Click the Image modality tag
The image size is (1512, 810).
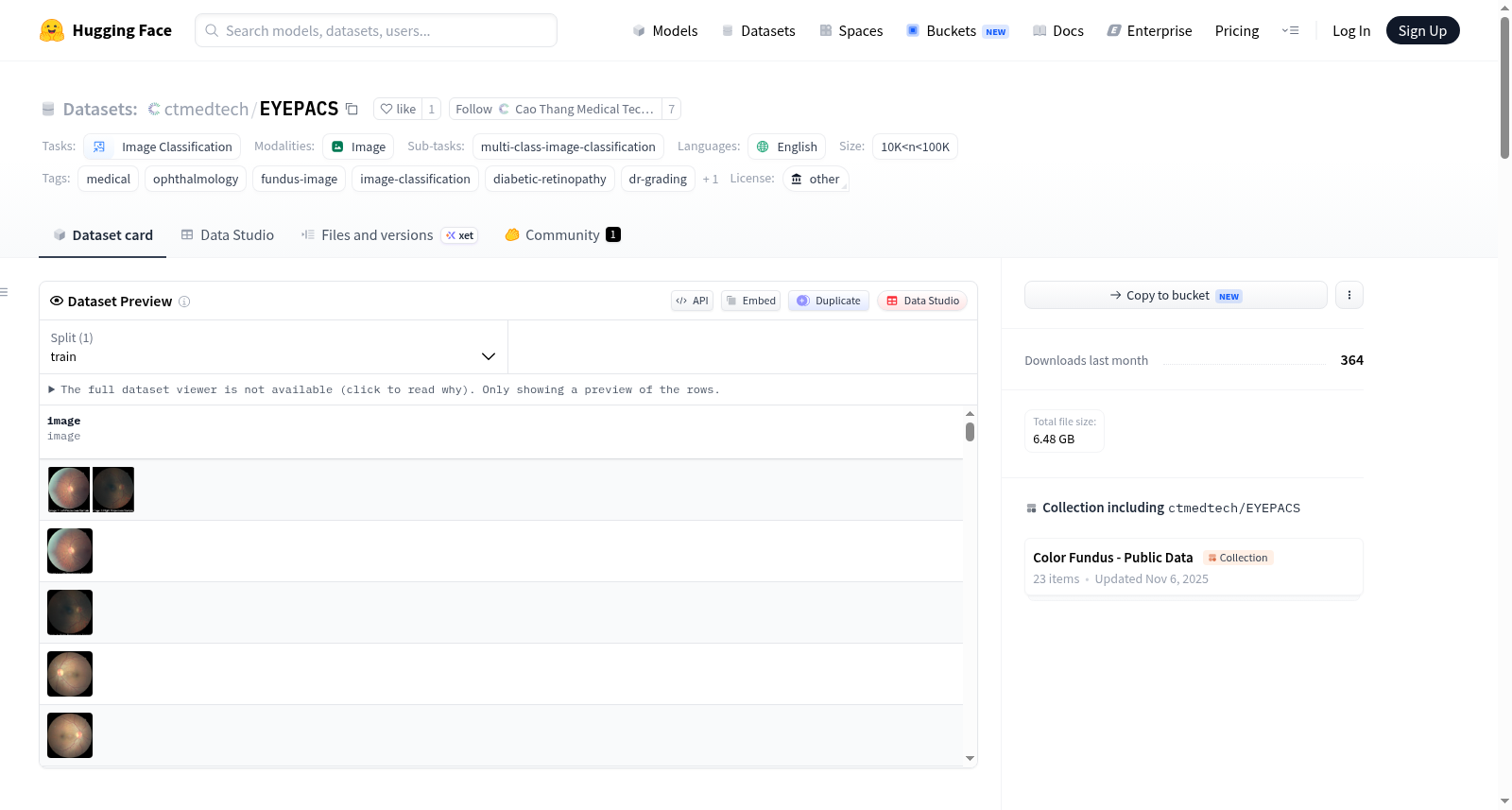[358, 146]
